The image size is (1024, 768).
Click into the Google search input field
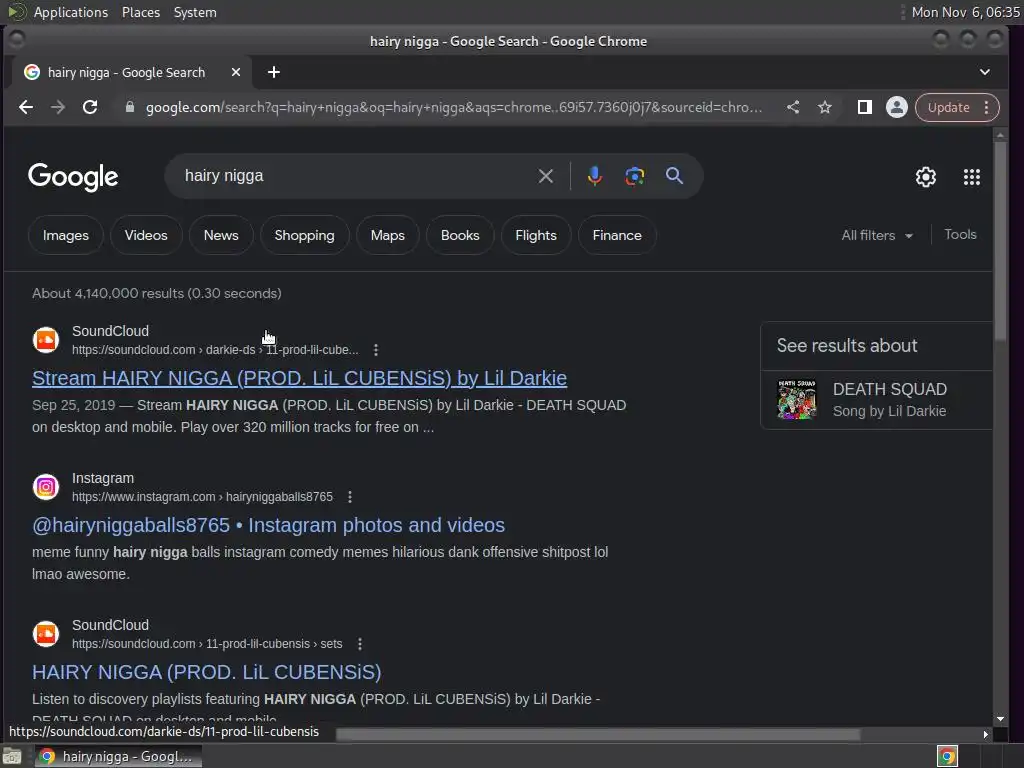pos(353,176)
